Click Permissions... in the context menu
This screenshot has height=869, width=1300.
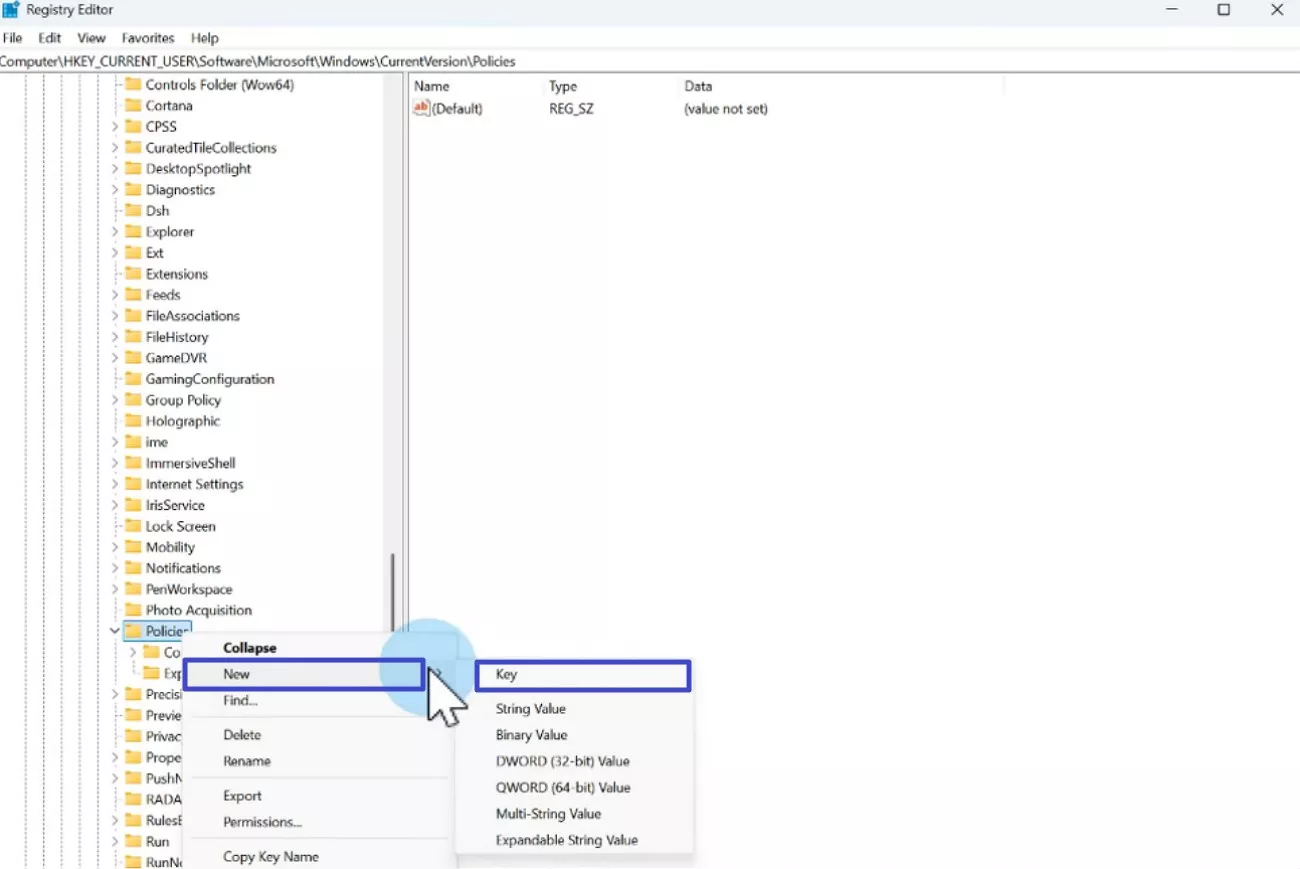(262, 823)
